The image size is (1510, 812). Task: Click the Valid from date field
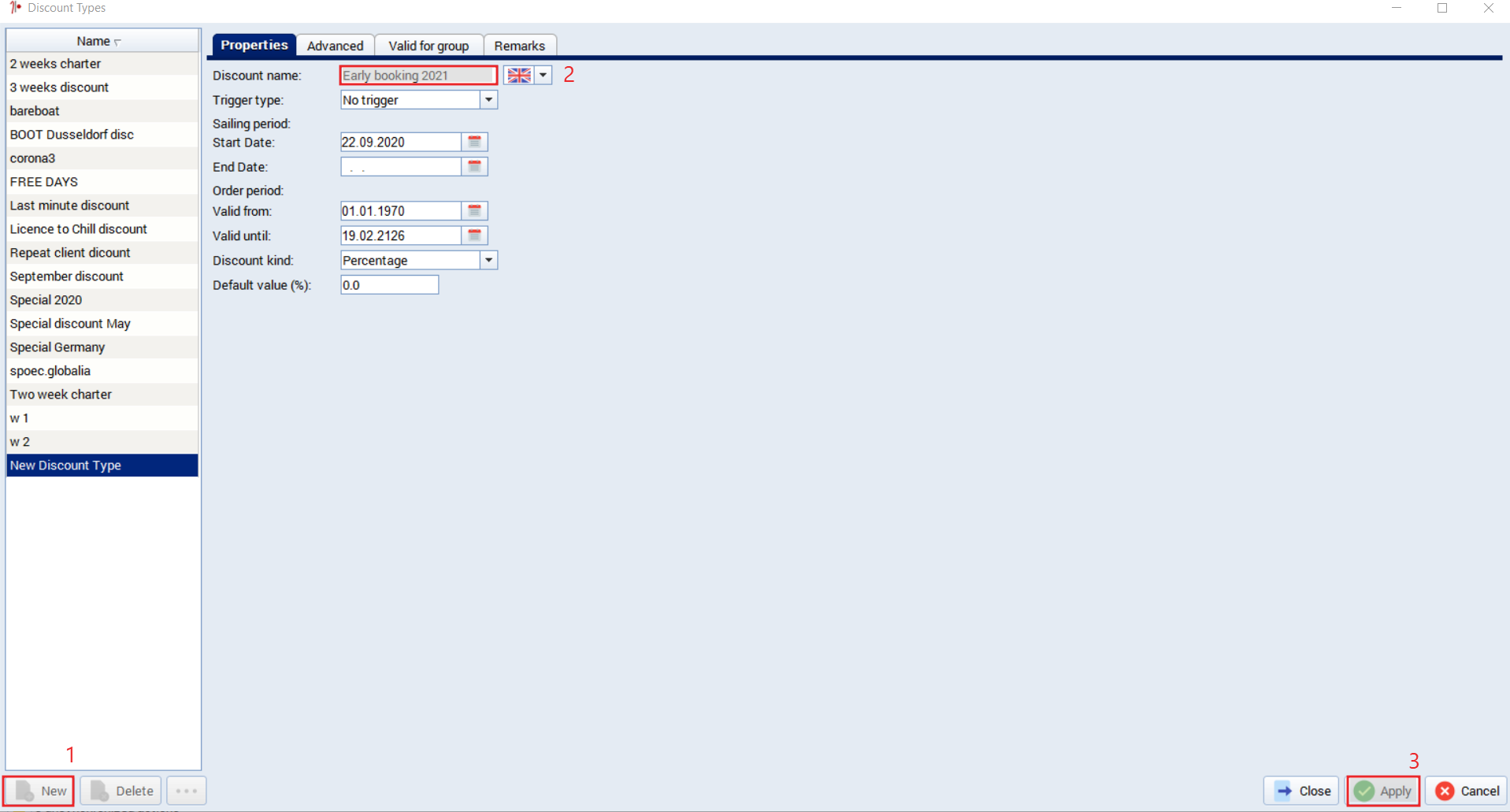pyautogui.click(x=400, y=211)
